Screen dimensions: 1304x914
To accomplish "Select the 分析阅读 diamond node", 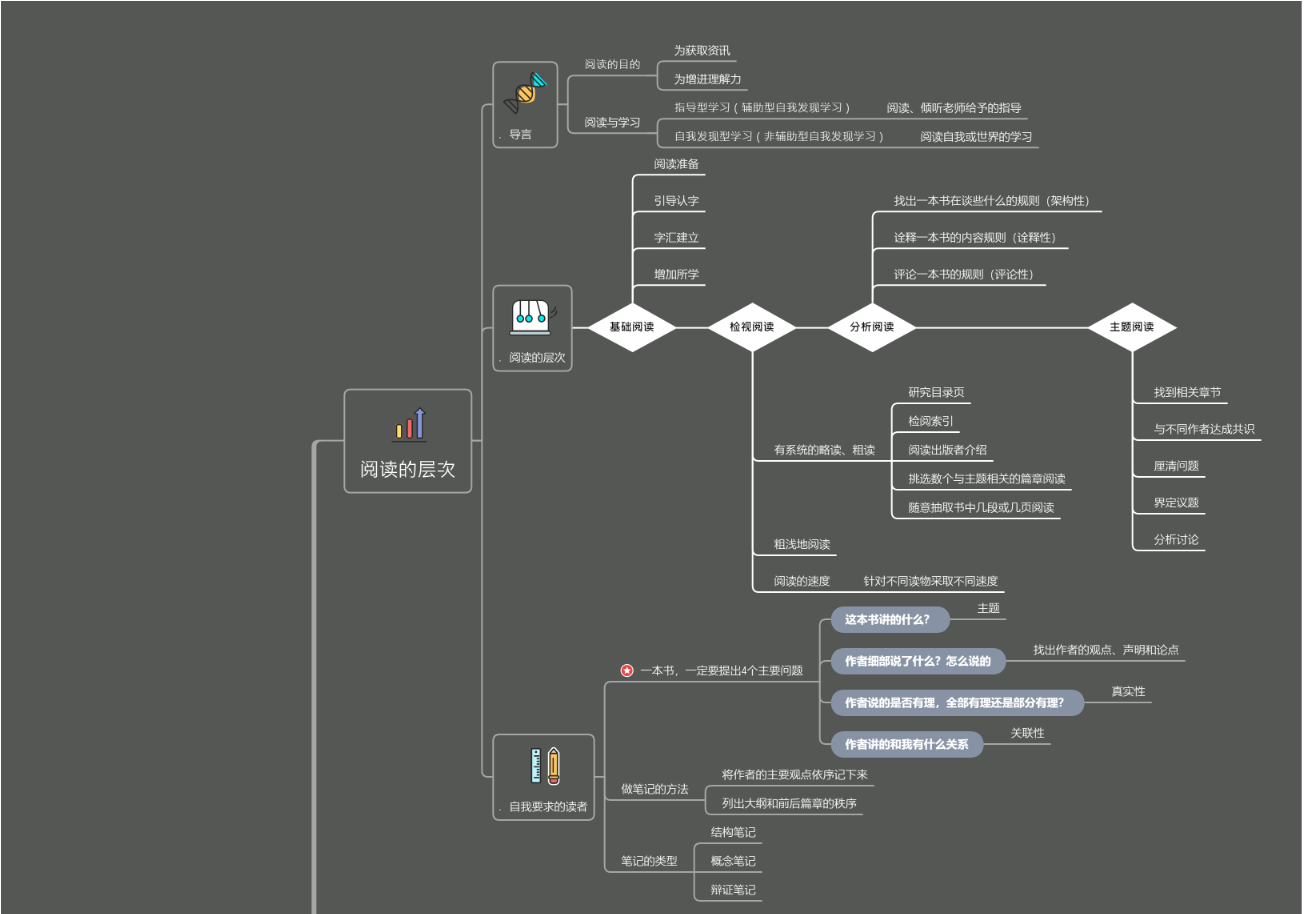I will [872, 327].
